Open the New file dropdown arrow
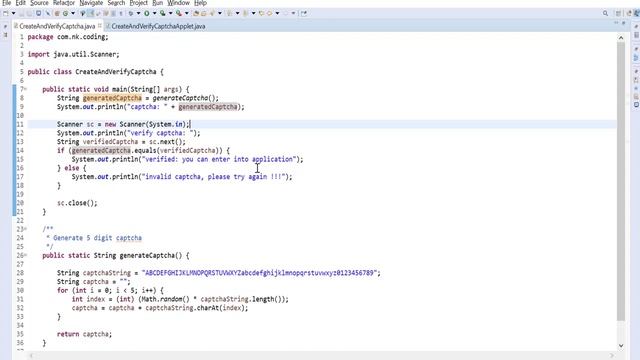The height and width of the screenshot is (360, 640). pyautogui.click(x=13, y=13)
